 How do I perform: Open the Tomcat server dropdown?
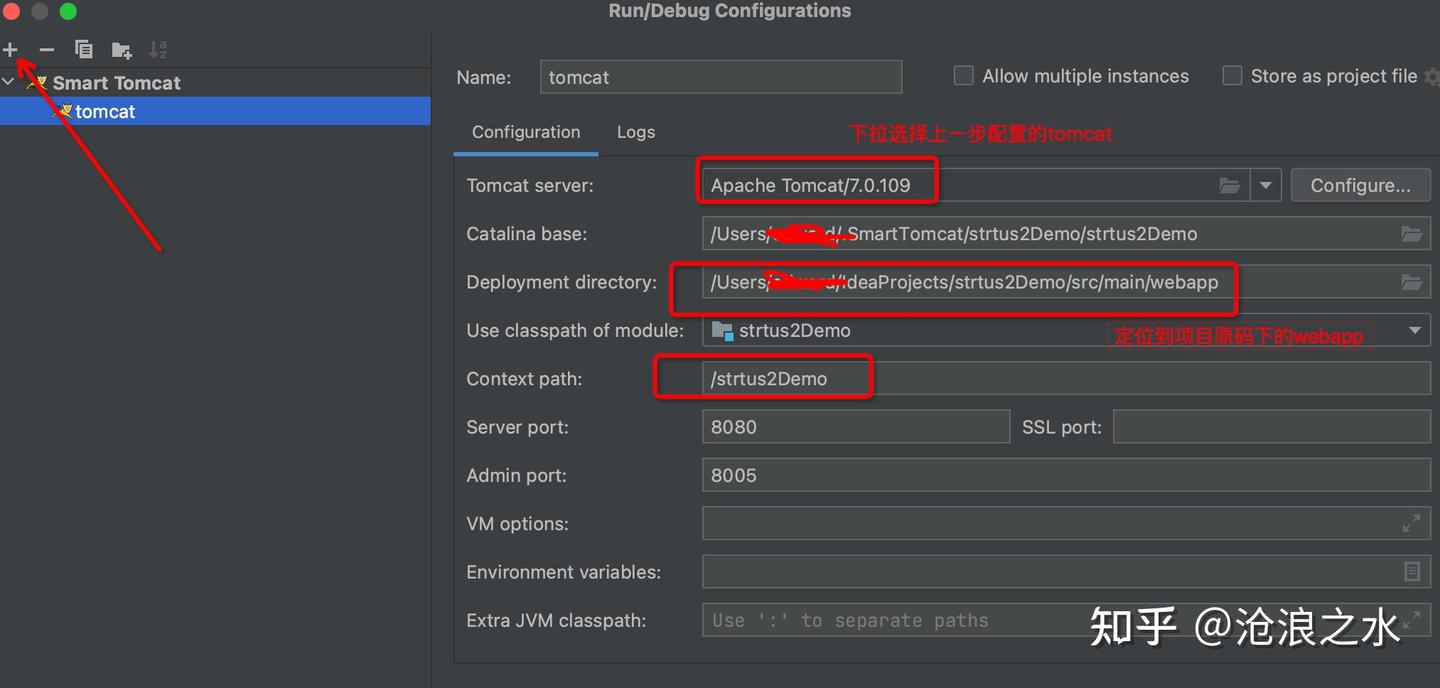tap(1266, 186)
